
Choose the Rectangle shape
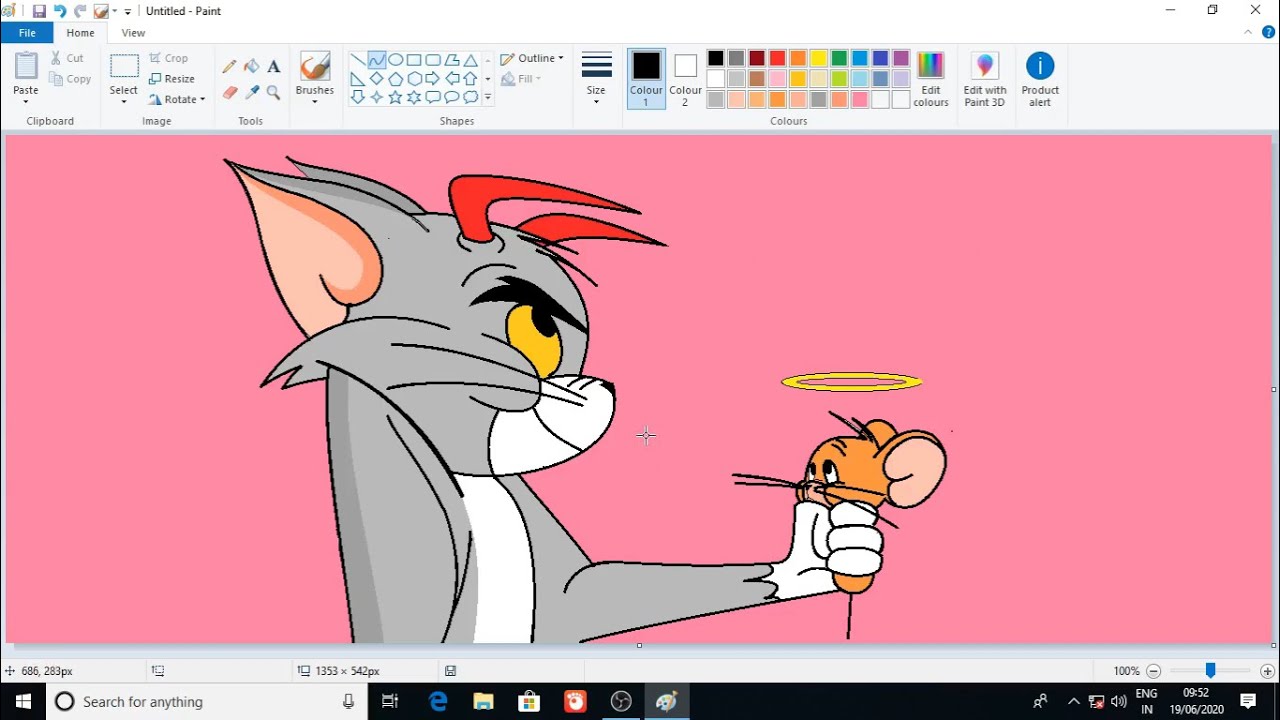(413, 60)
